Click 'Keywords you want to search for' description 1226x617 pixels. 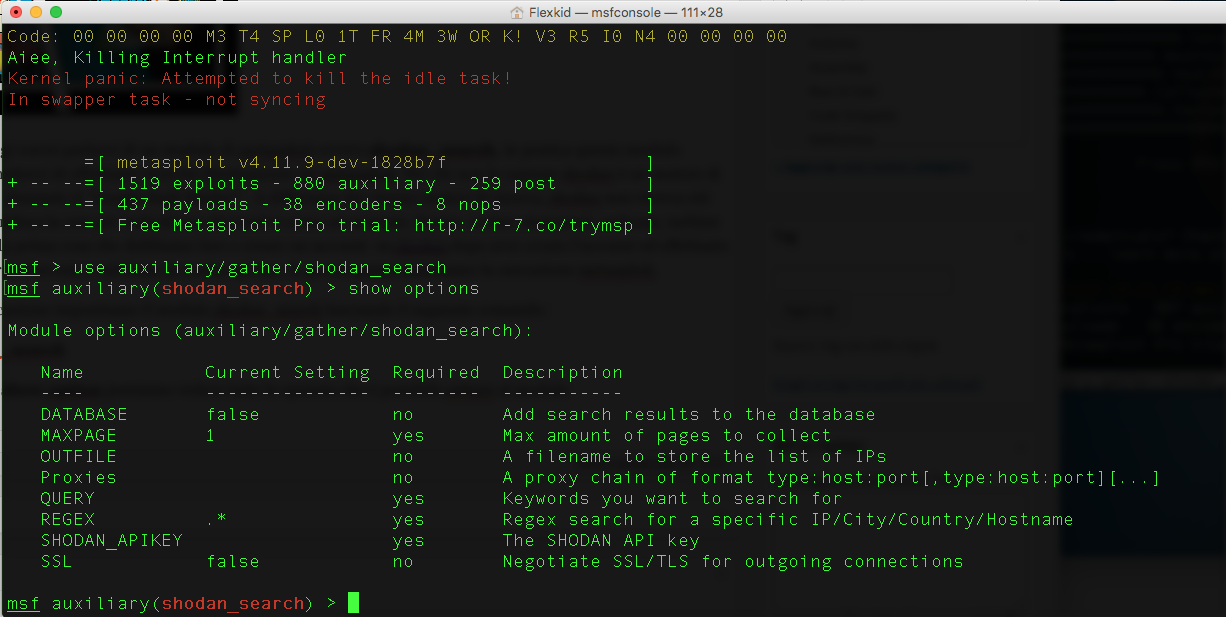pos(672,498)
